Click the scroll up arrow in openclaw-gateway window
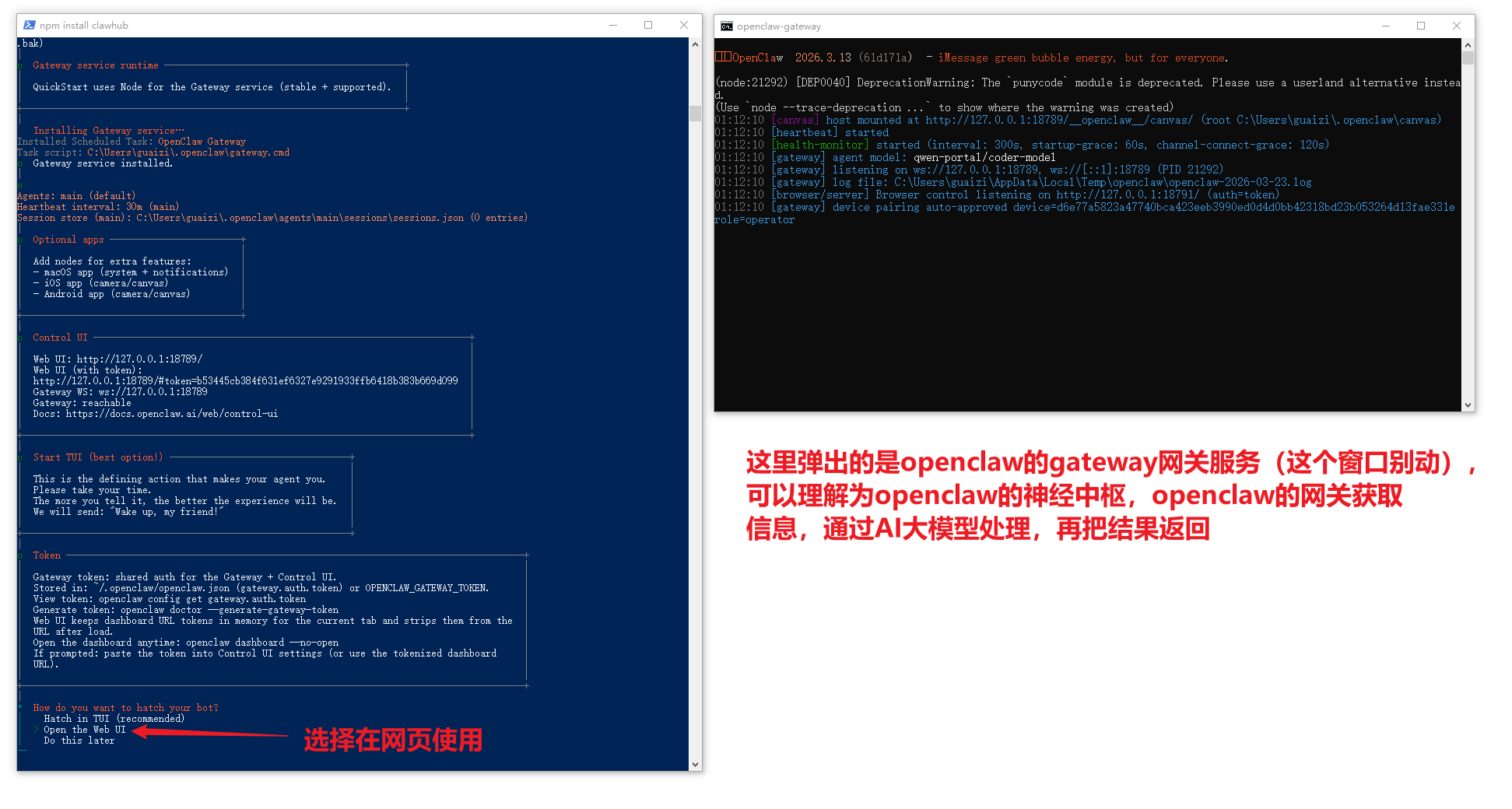The image size is (1512, 809). (1468, 45)
